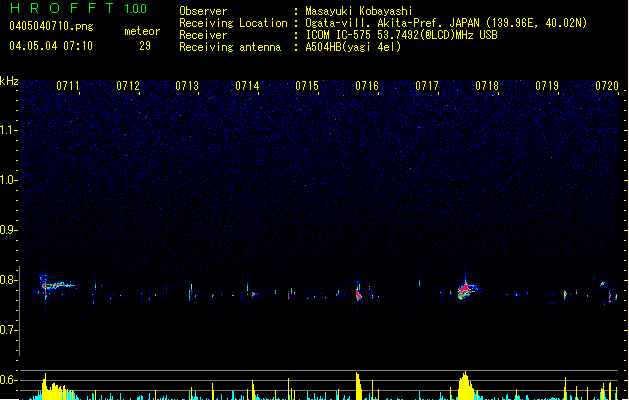The height and width of the screenshot is (400, 629).
Task: Click the Observer label
Action: coord(203,11)
